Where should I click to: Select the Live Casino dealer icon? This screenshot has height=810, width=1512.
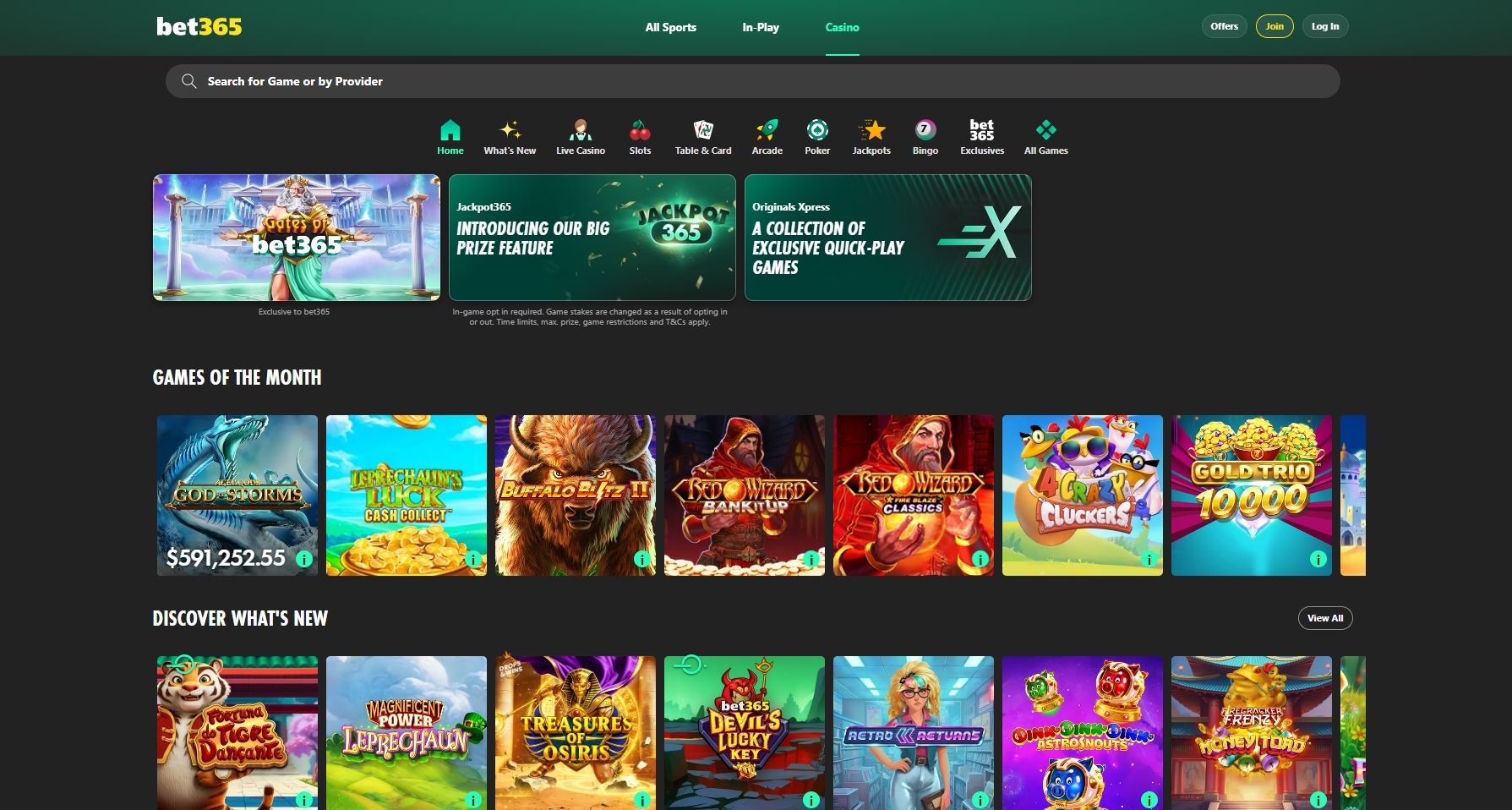pos(581,135)
